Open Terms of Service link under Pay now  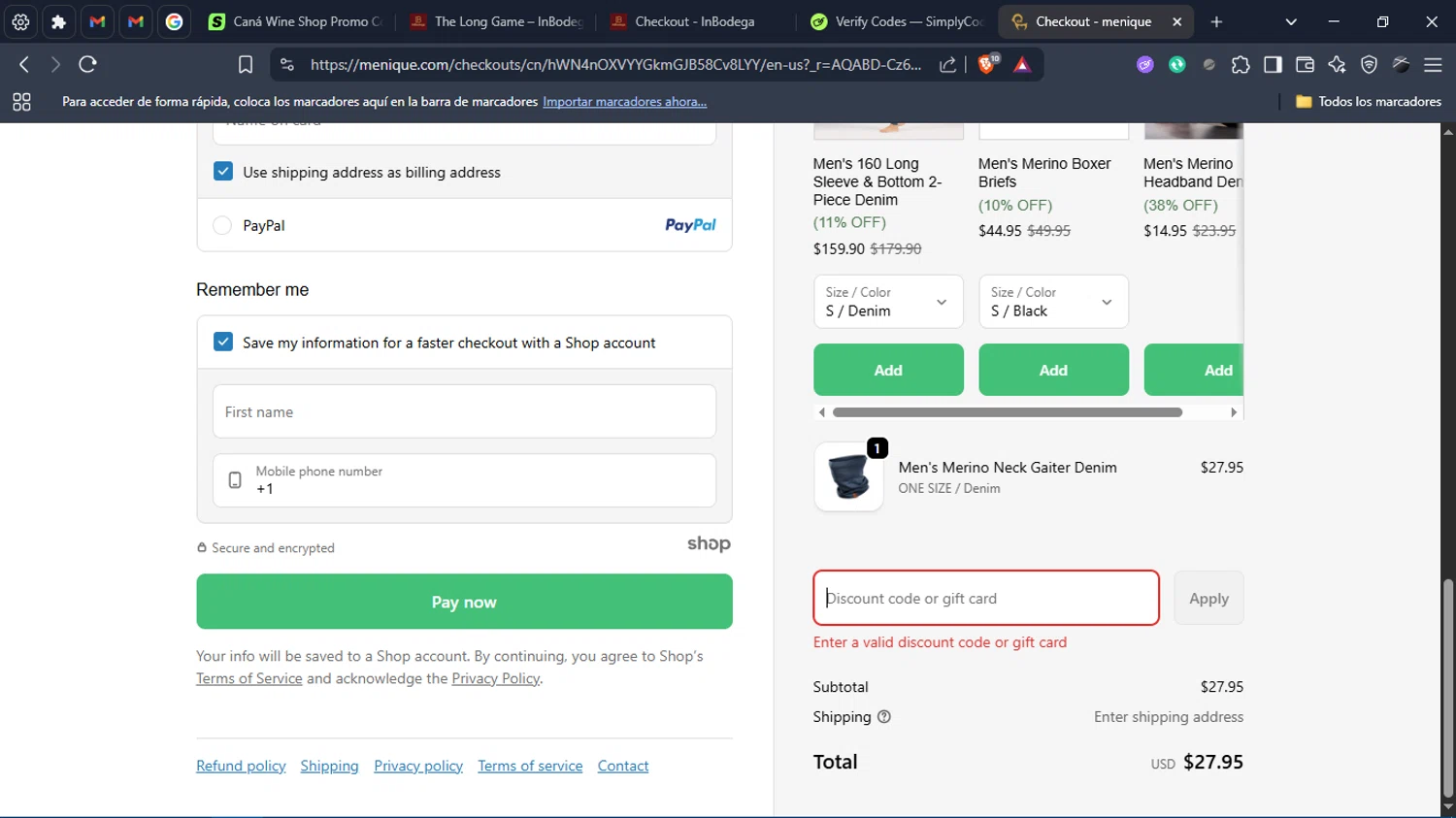tap(249, 678)
